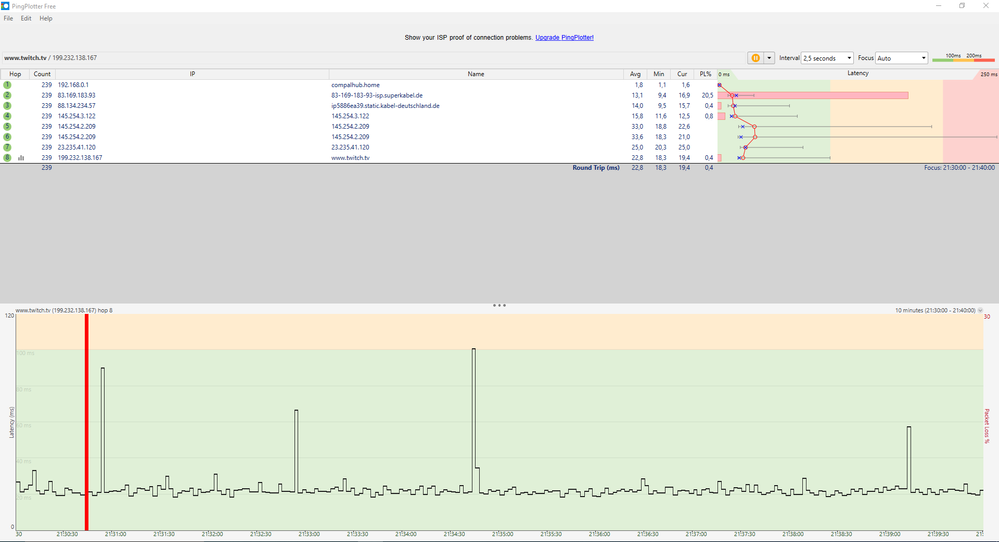The height and width of the screenshot is (542, 999).
Task: Open the File menu
Action: click(8, 18)
